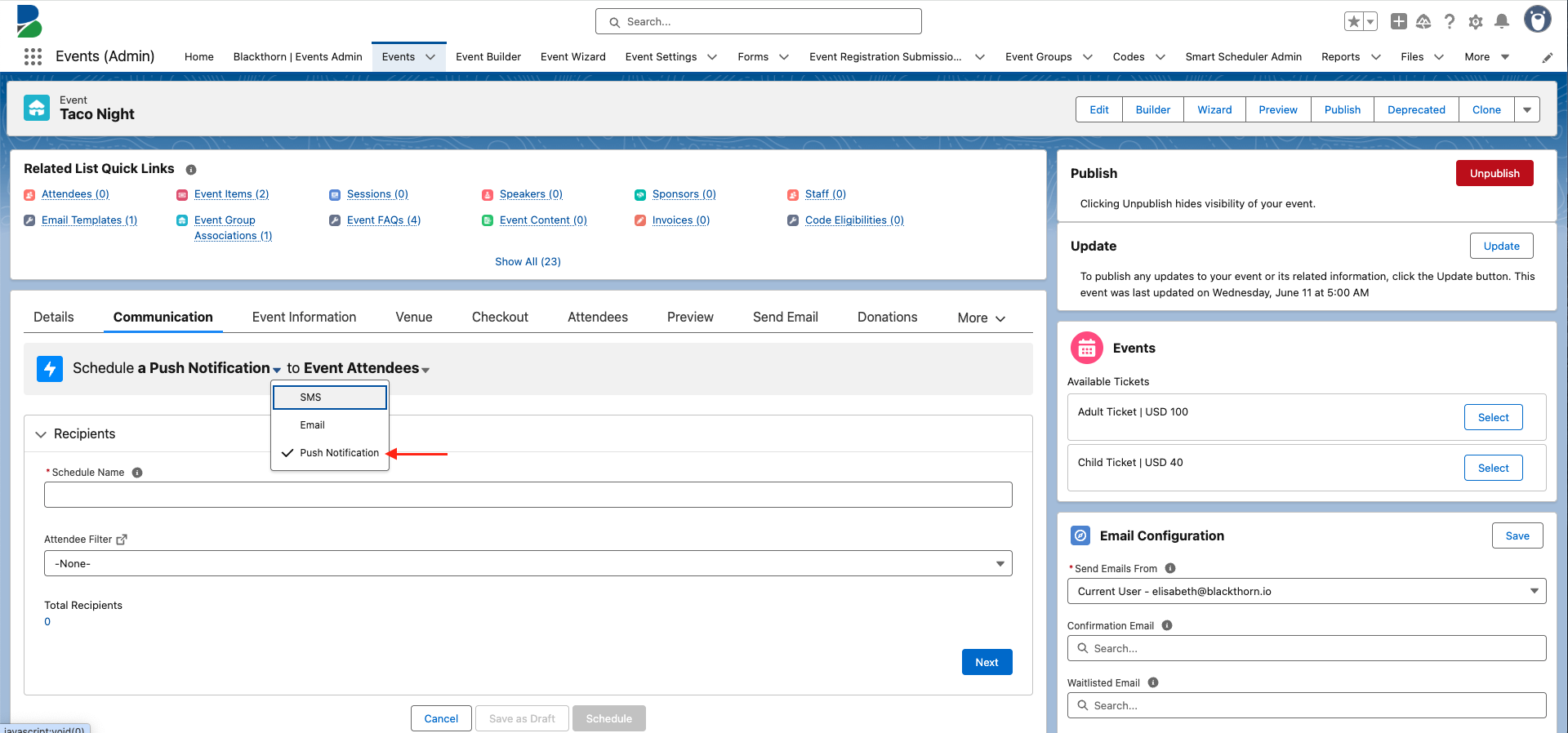The width and height of the screenshot is (1568, 733).
Task: Click the Waitlisted Email info icon
Action: (1153, 682)
